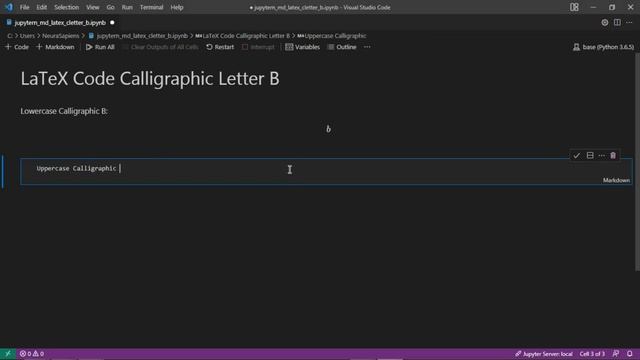Click the remote window indicator in status bar
This screenshot has height=360, width=640.
(x=8, y=354)
